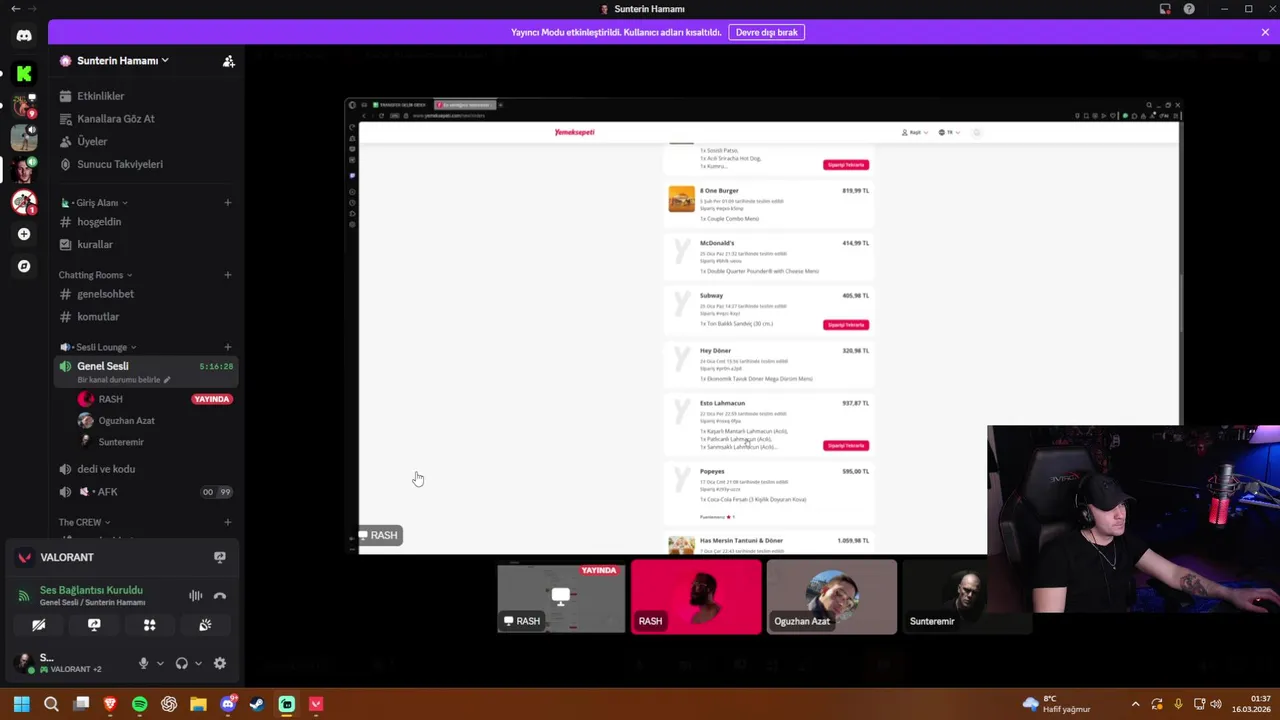Open Discord taskbar icon with 9+ badge
The image size is (1280, 720).
(x=228, y=704)
